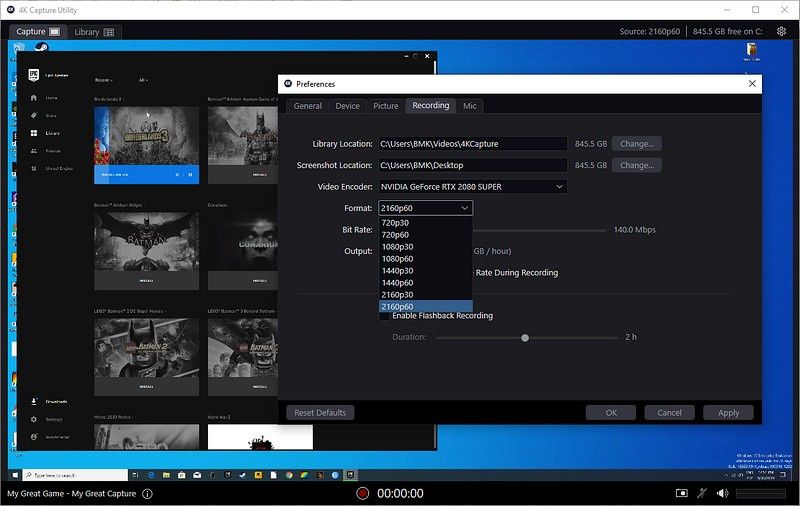Choose 1080p60 from Format list
This screenshot has height=506, width=800.
[x=426, y=259]
